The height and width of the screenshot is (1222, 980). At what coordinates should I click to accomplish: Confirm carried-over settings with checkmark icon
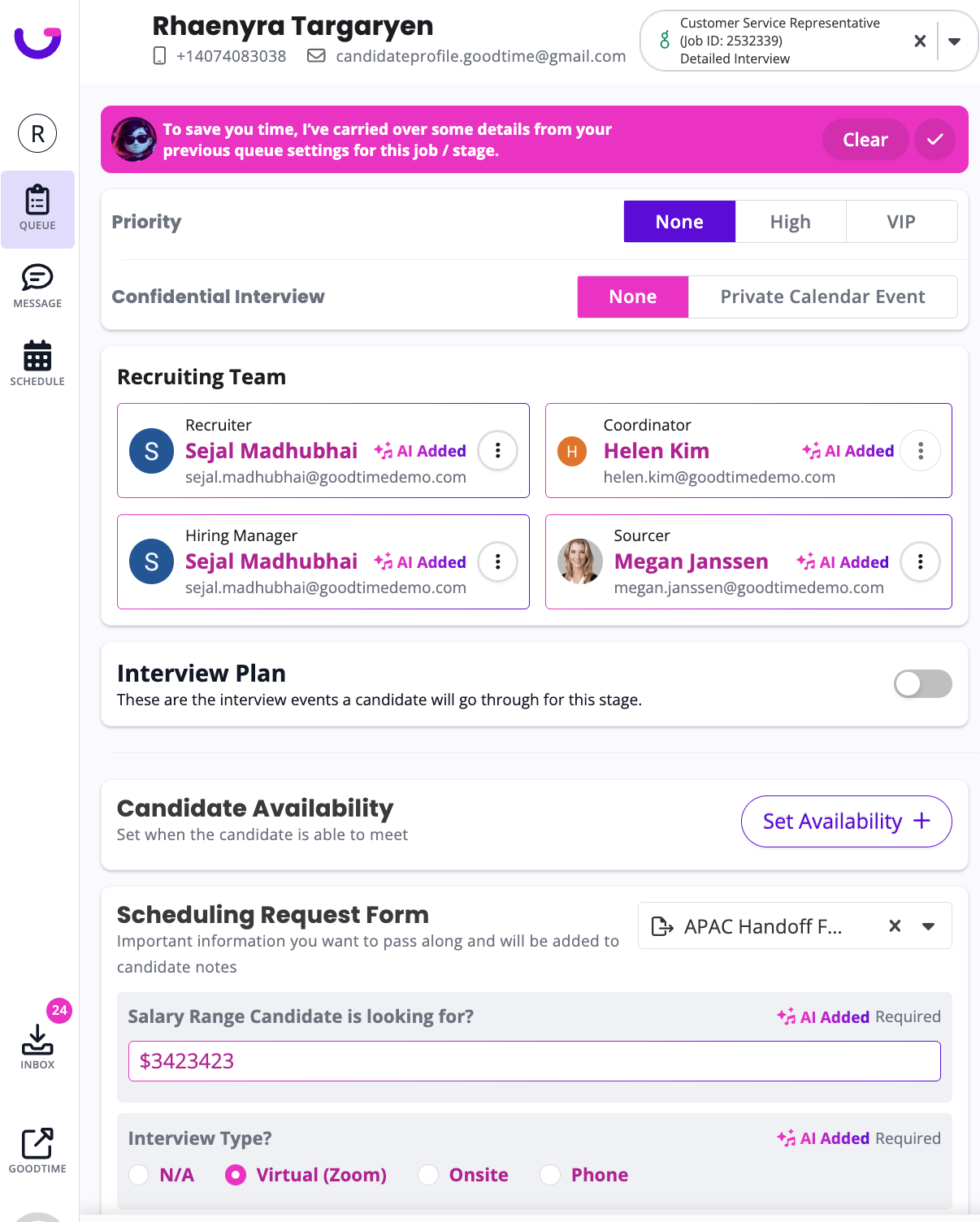coord(934,140)
